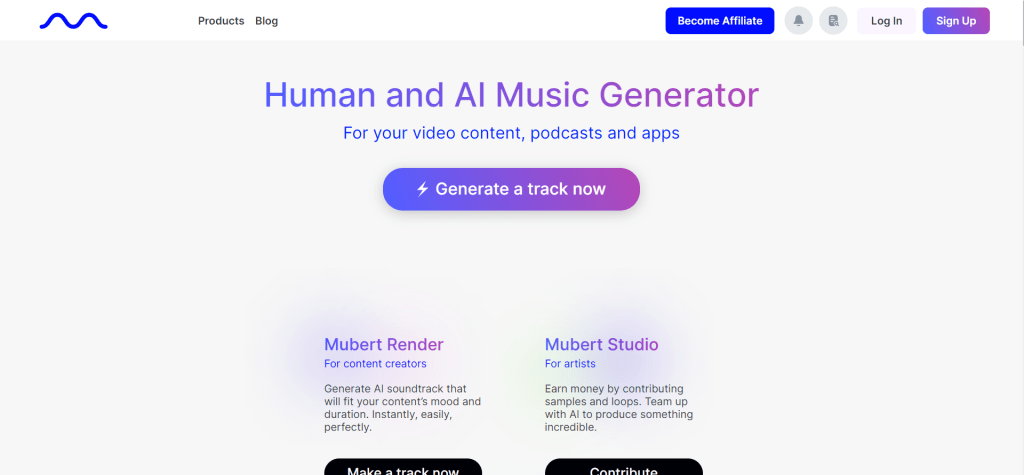The width and height of the screenshot is (1024, 475).
Task: Click the Contribute button
Action: tap(624, 467)
